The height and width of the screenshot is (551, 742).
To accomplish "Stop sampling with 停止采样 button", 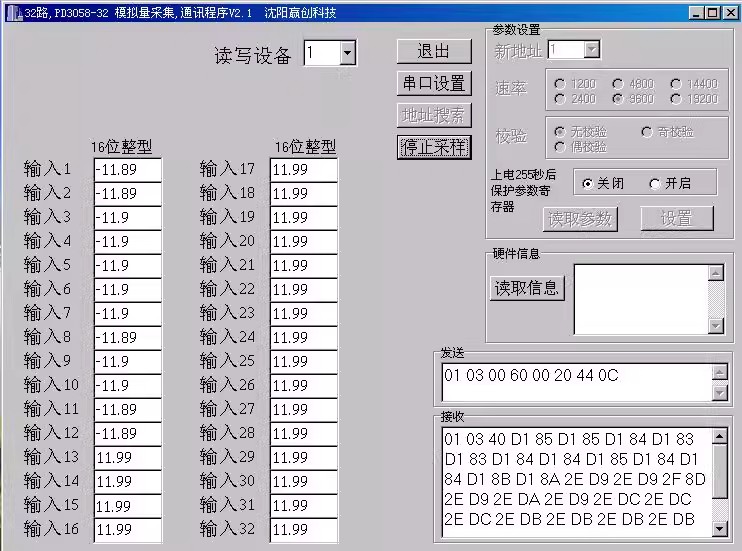I will (434, 147).
